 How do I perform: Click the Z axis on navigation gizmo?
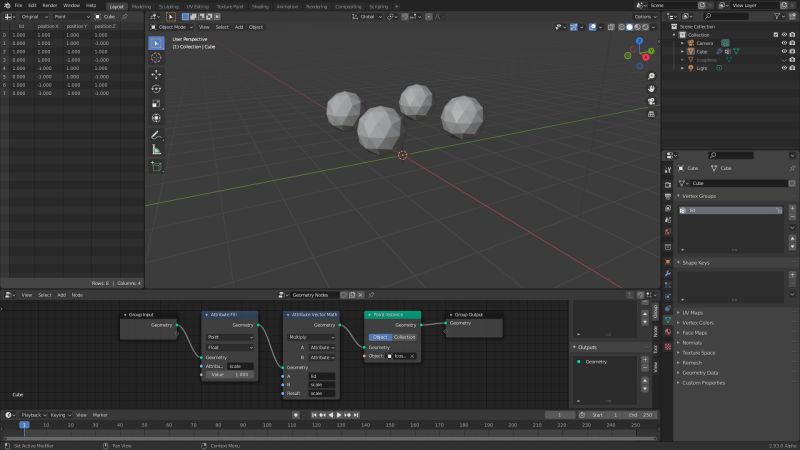[x=639, y=41]
